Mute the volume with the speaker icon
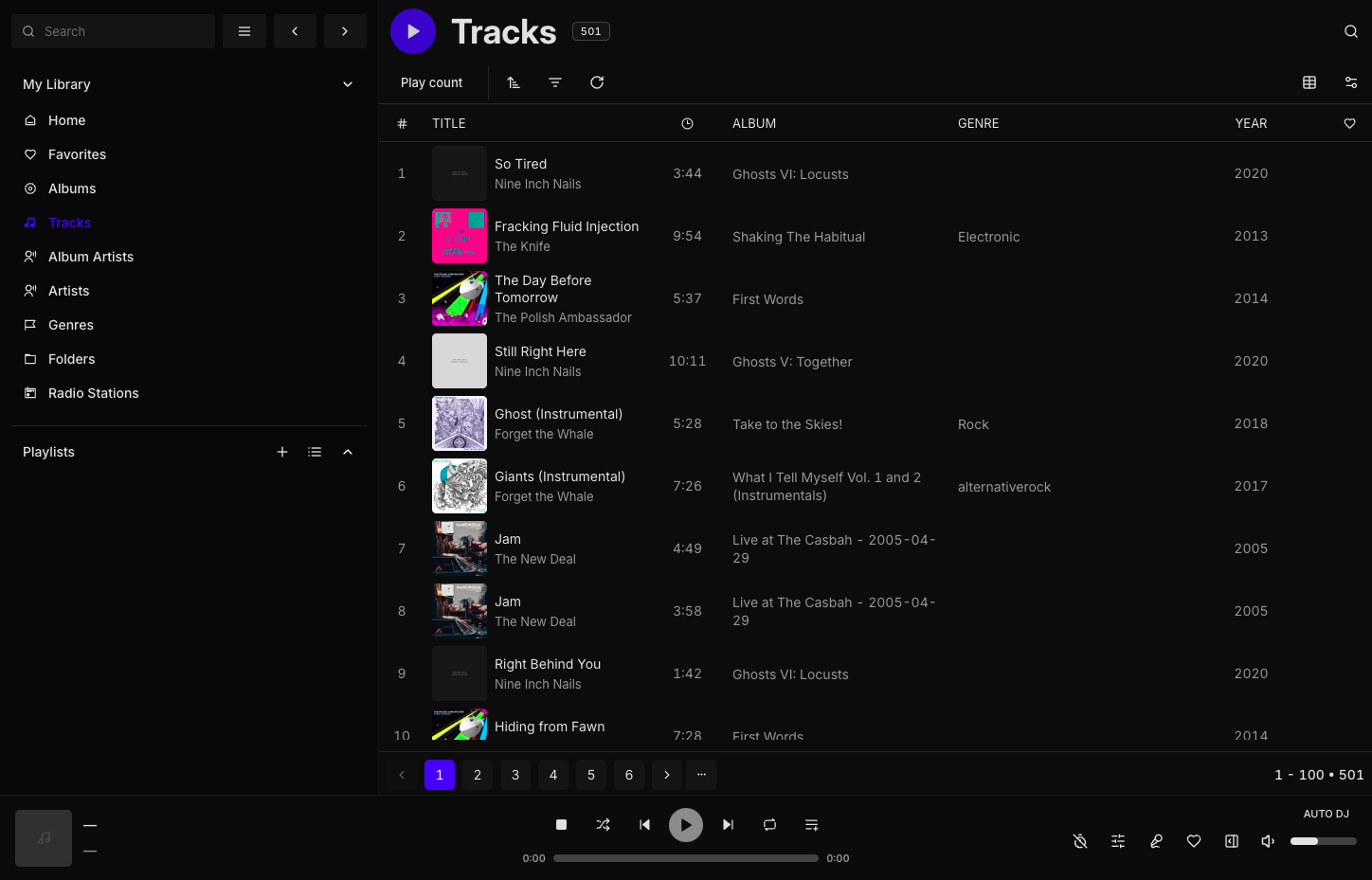 coord(1268,841)
